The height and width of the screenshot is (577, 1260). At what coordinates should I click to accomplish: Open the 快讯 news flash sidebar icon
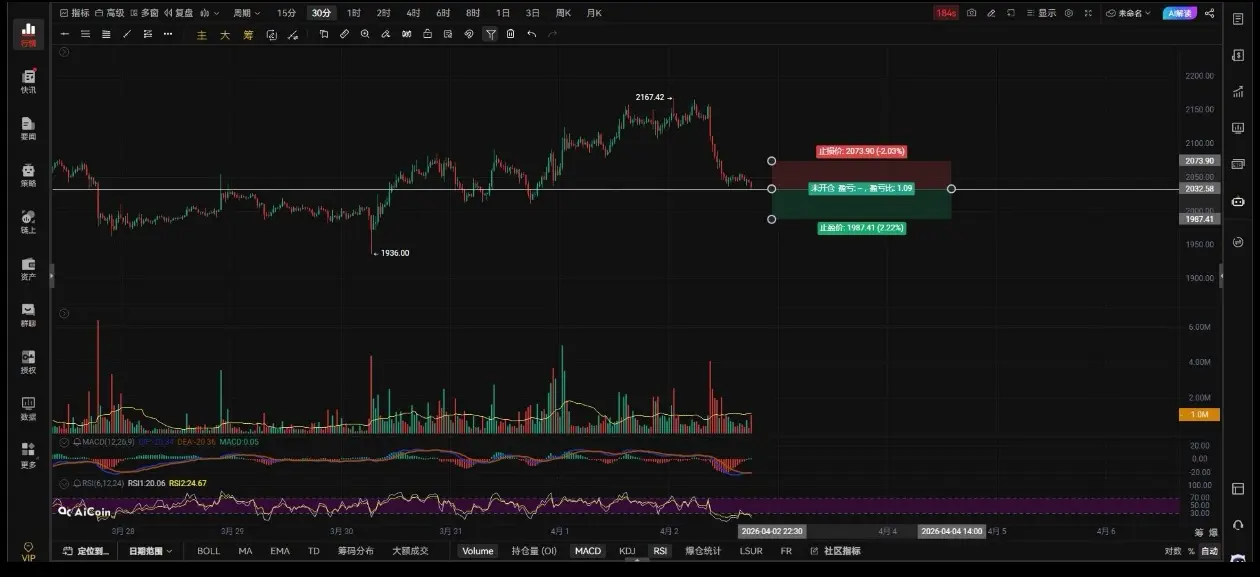28,82
